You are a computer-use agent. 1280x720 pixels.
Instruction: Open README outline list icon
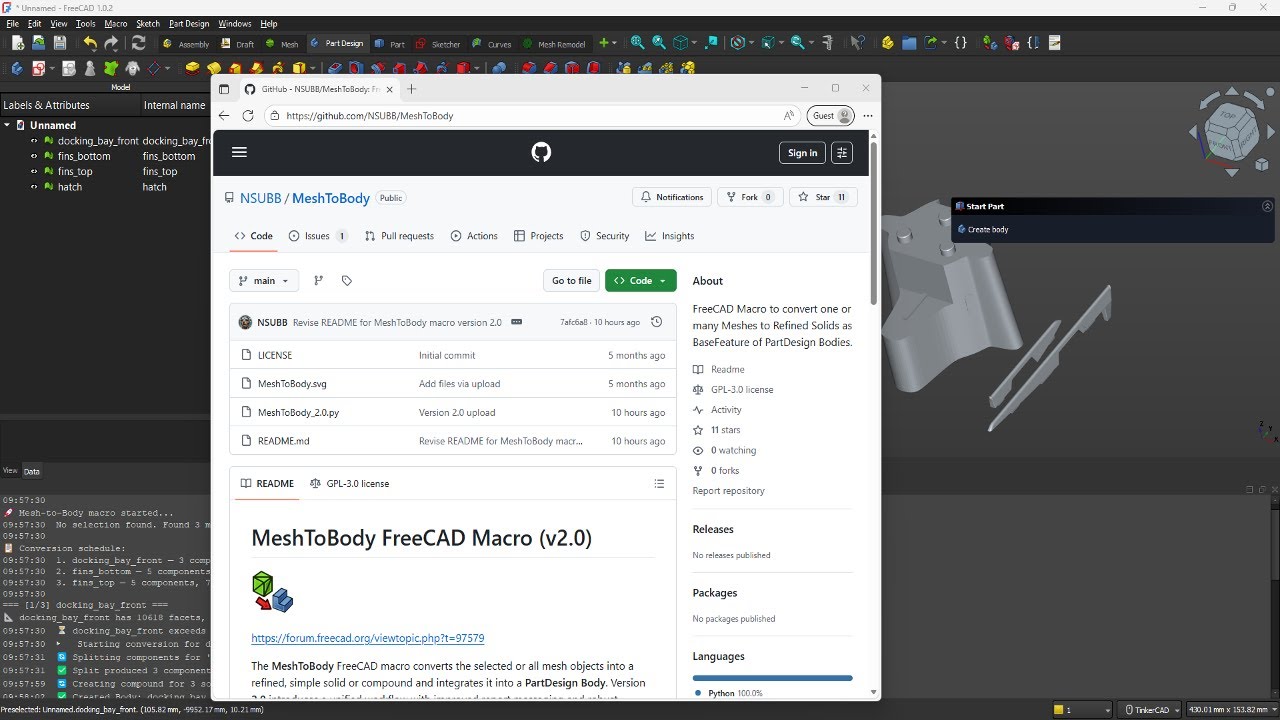click(659, 484)
